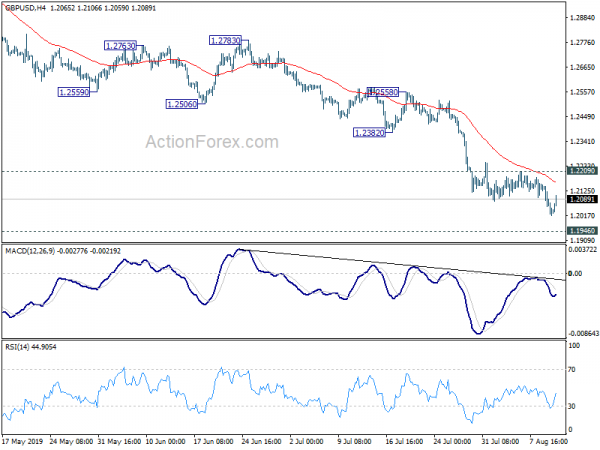Click the MACD axis value -0.008643

click(x=583, y=334)
